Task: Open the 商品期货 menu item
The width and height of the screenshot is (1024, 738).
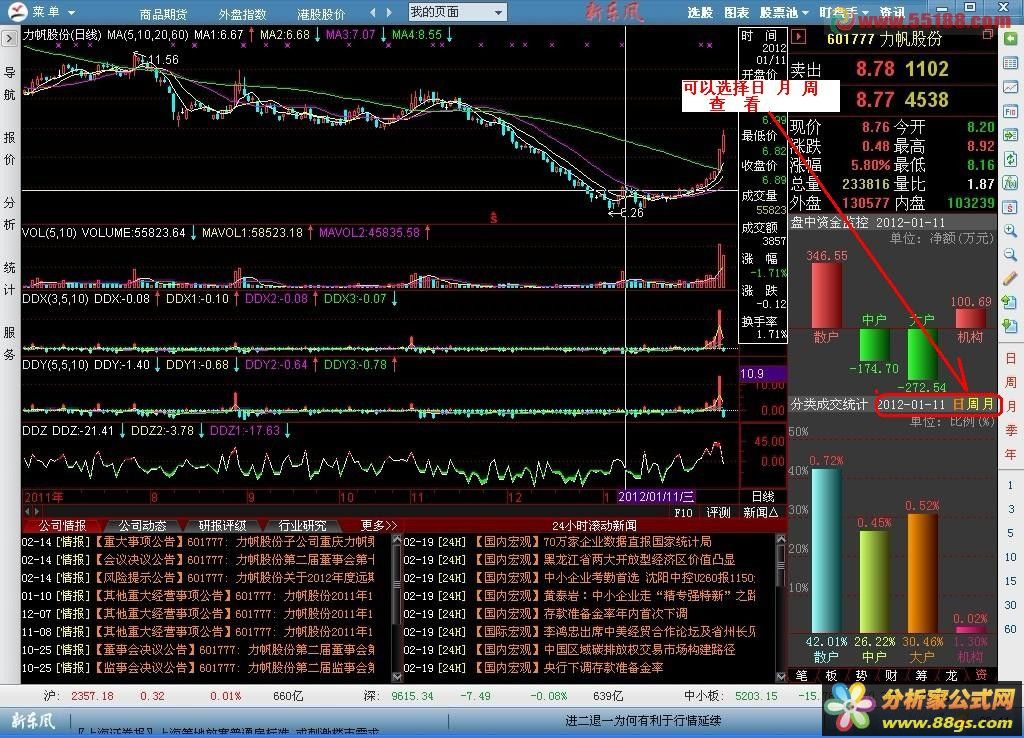Action: coord(163,14)
